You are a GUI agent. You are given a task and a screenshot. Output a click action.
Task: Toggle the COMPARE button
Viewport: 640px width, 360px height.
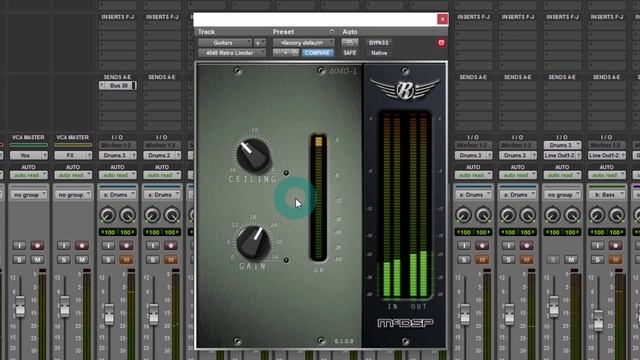coord(317,53)
